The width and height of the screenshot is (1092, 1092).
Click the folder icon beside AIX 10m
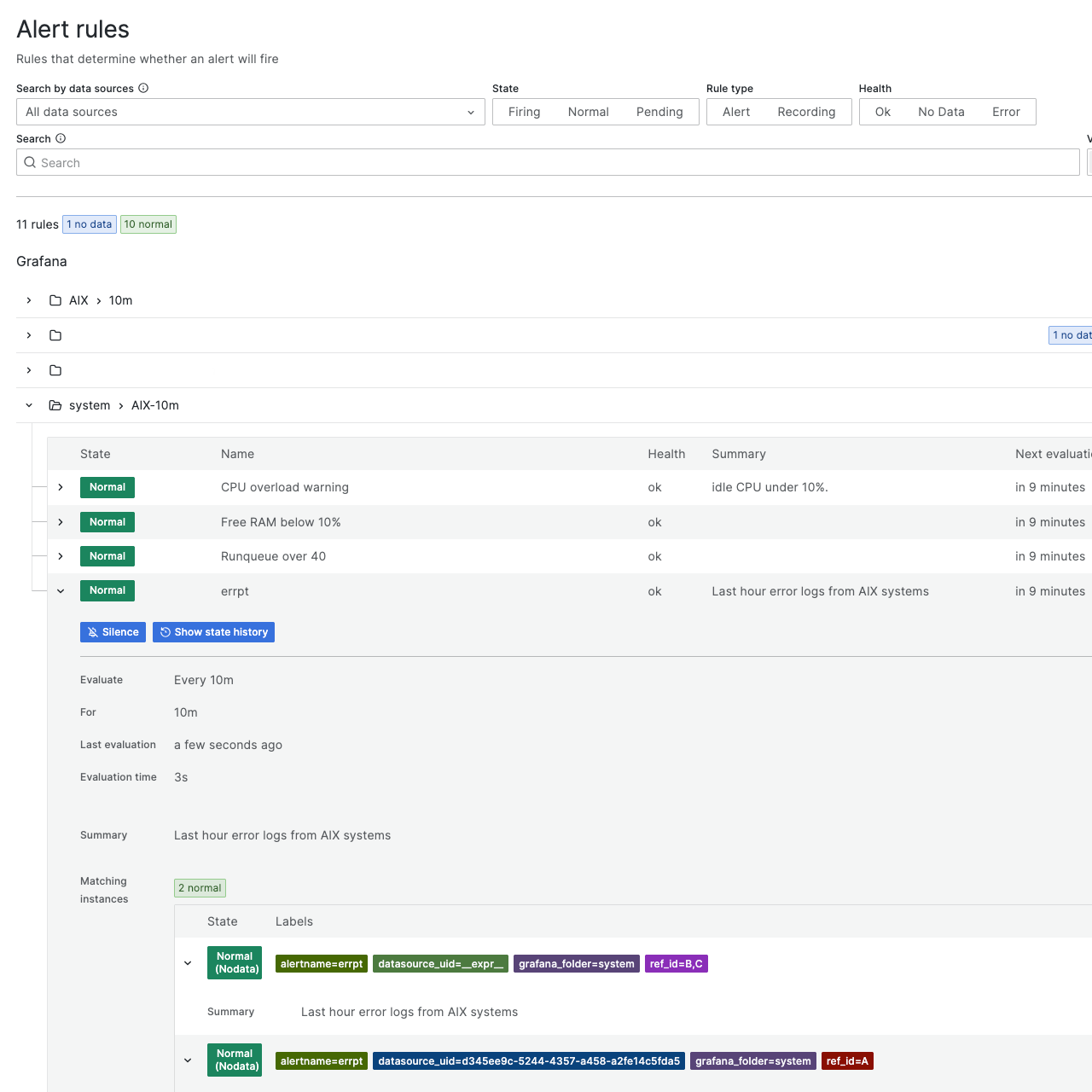(x=55, y=300)
